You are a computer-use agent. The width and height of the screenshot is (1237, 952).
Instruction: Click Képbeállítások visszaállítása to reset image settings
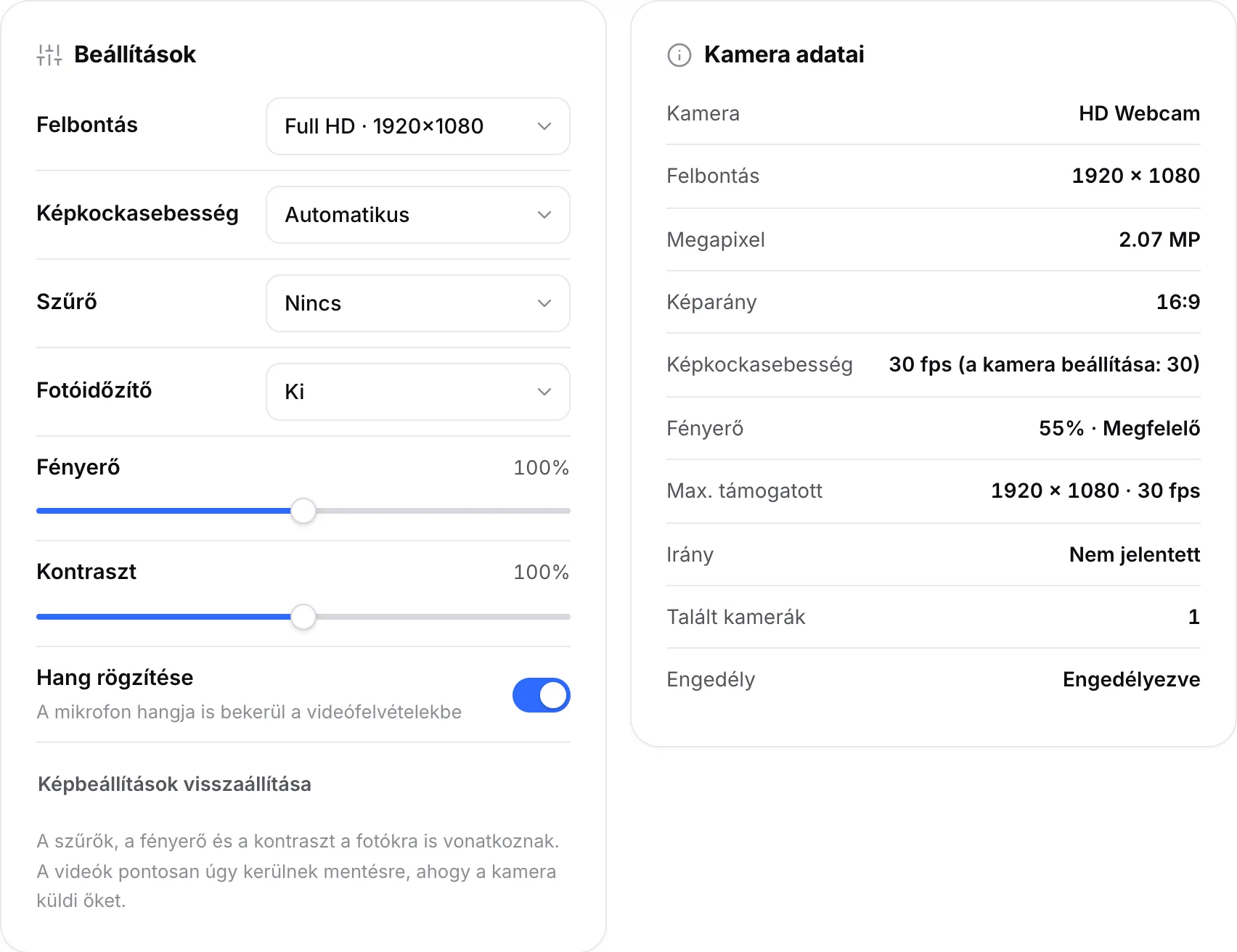click(x=174, y=784)
